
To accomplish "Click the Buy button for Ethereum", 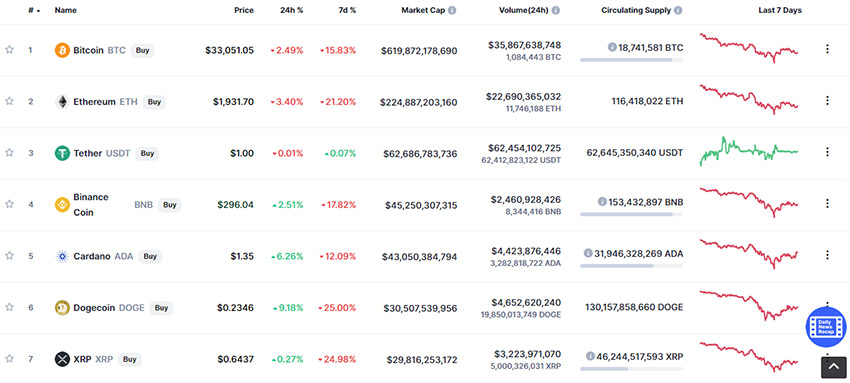I will (154, 102).
